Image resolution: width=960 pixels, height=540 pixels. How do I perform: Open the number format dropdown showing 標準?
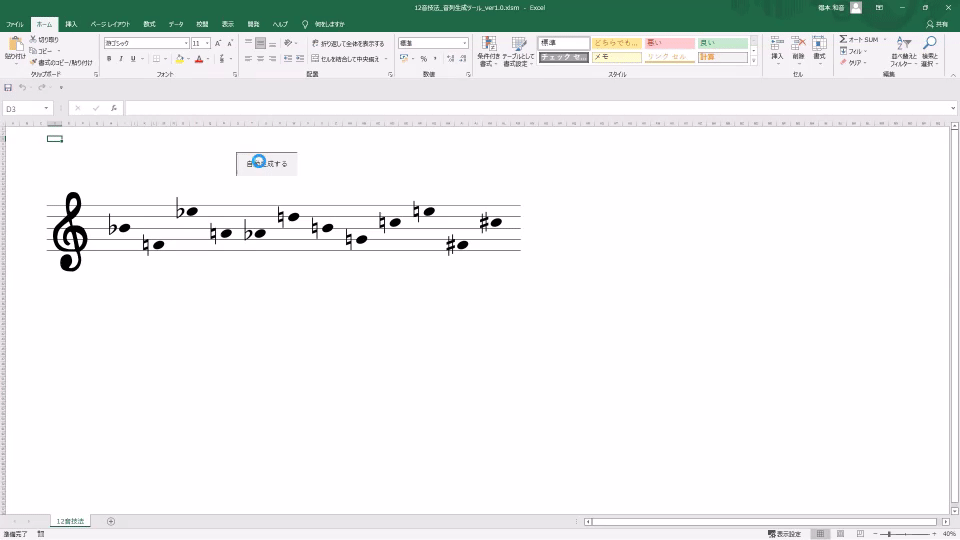point(464,44)
